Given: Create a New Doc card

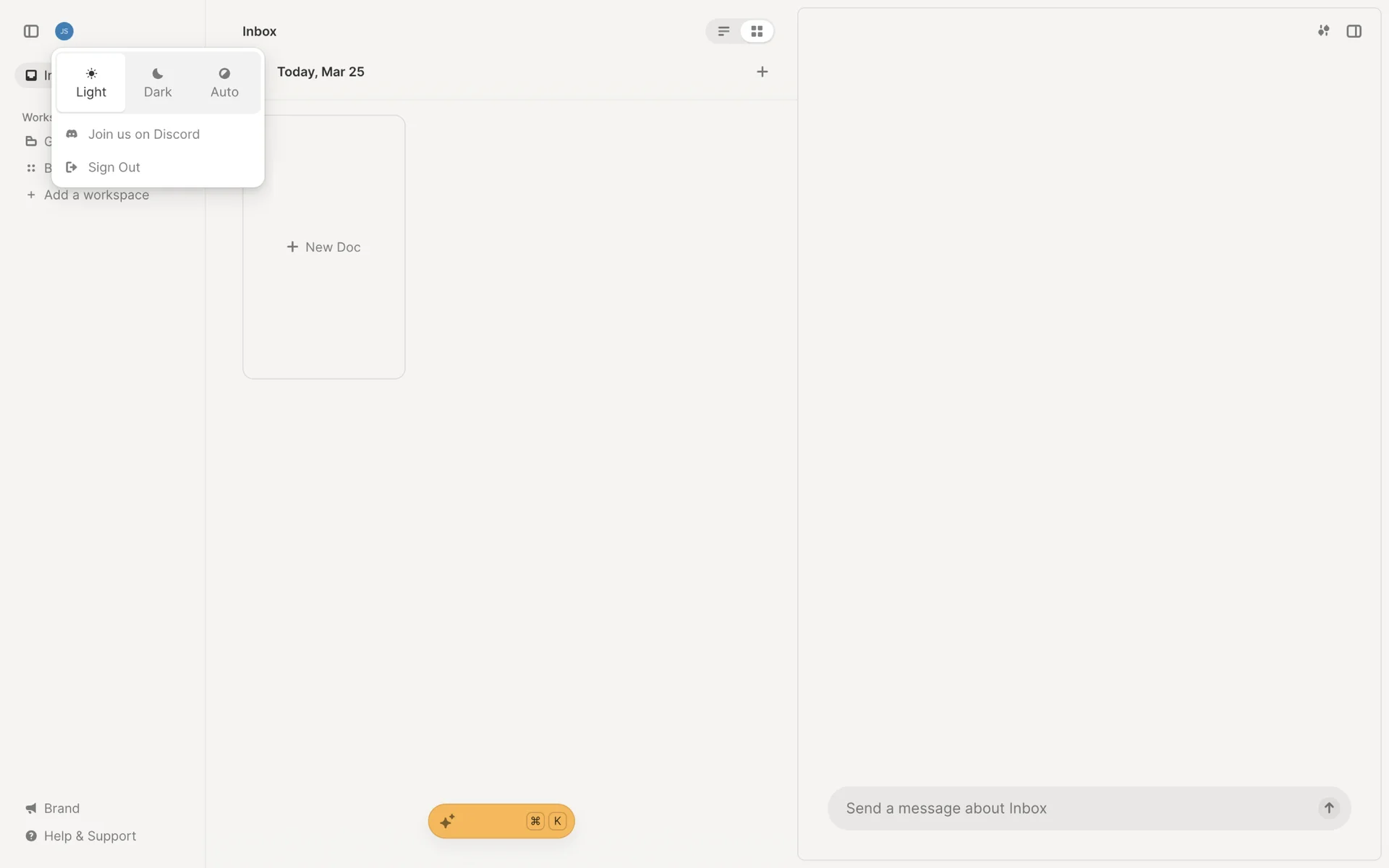Looking at the screenshot, I should tap(323, 247).
